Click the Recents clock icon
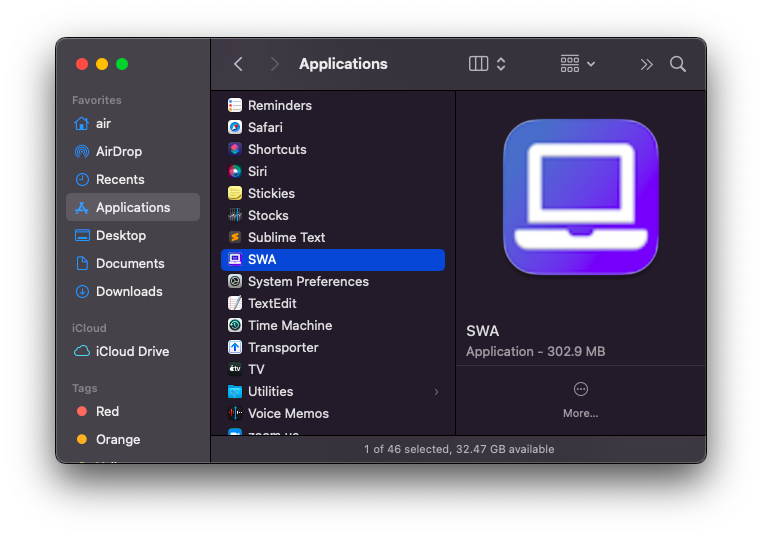The image size is (762, 537). [x=82, y=179]
